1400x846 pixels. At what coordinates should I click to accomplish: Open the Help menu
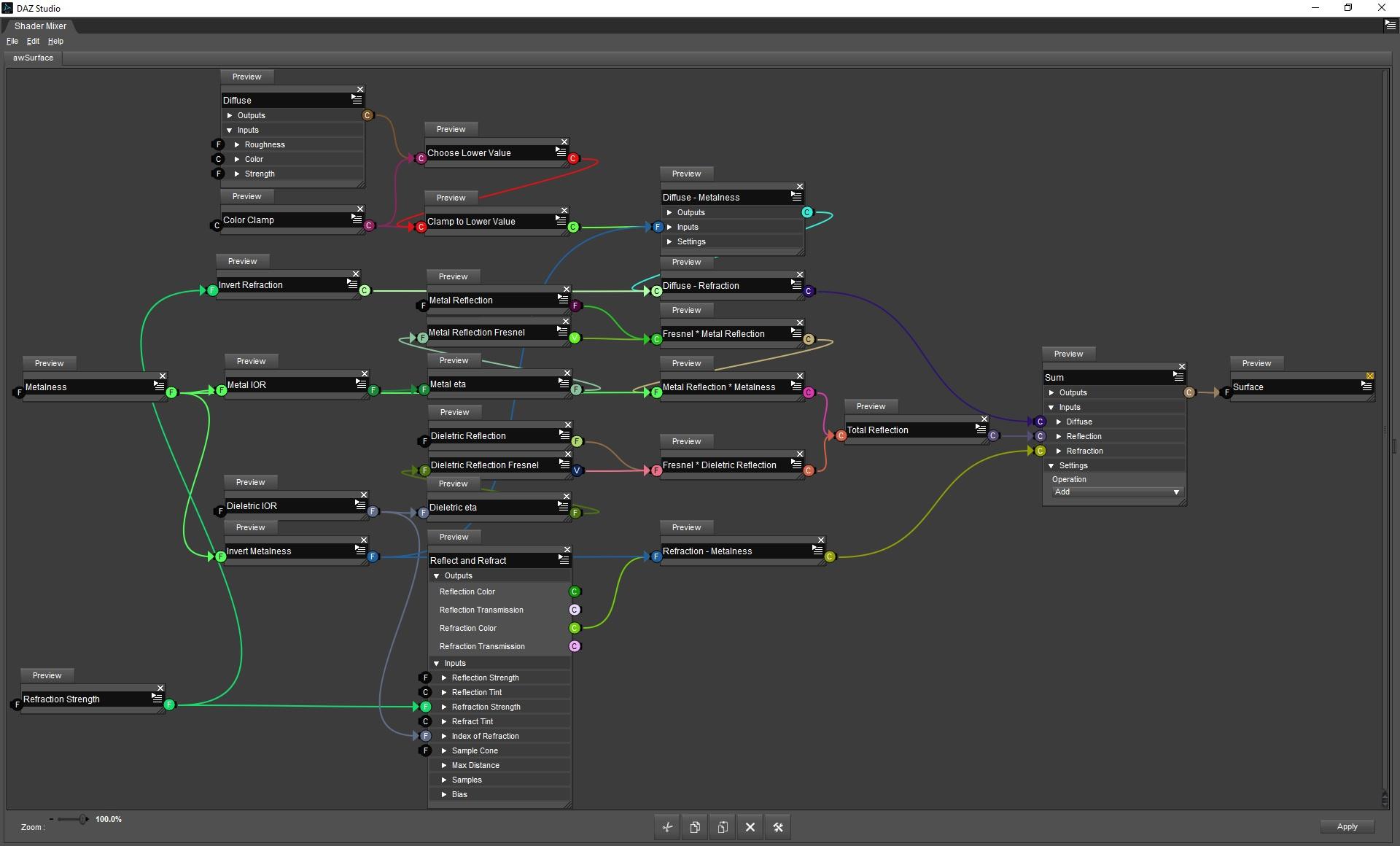[55, 41]
